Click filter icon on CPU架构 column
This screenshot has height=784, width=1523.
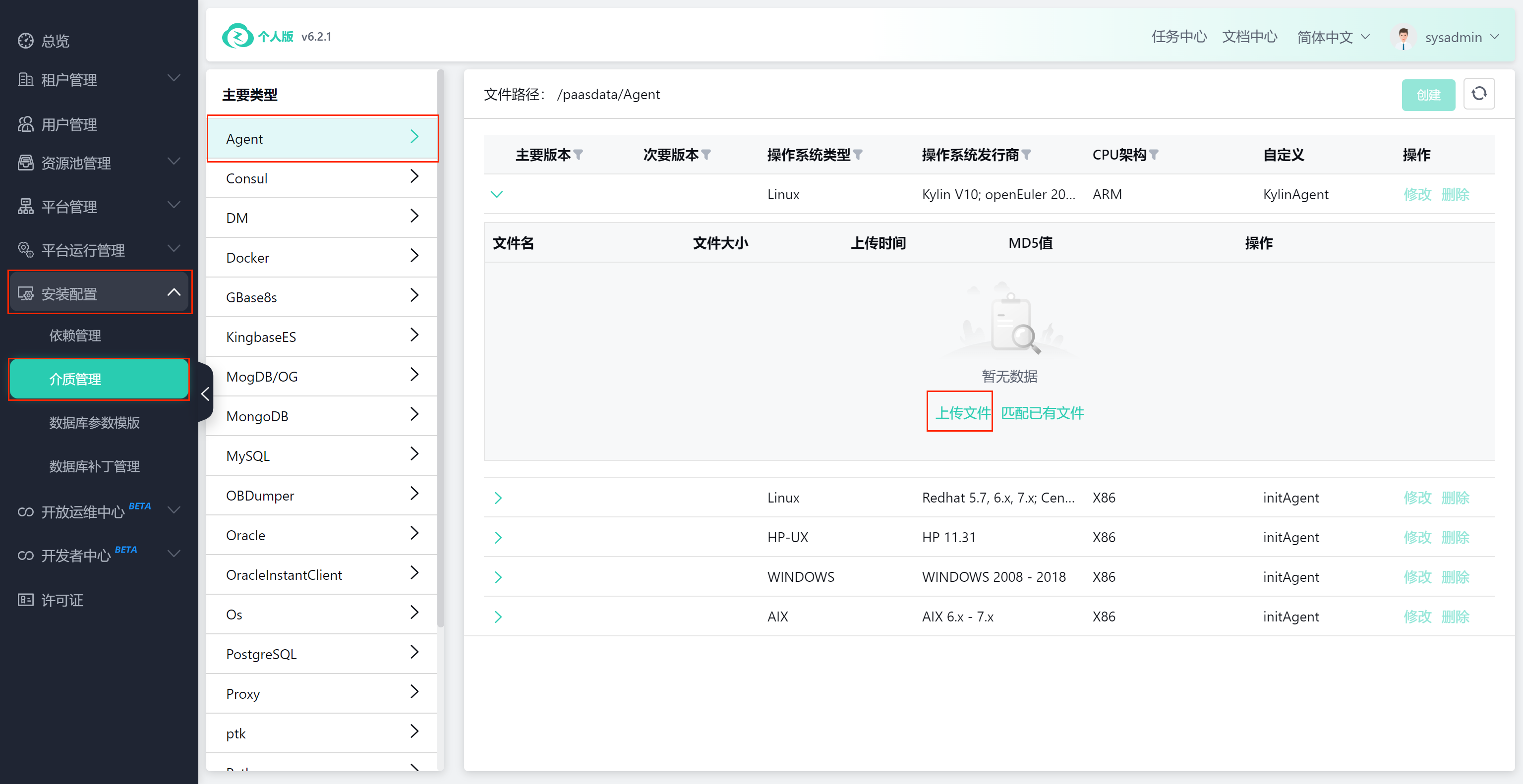point(1154,155)
